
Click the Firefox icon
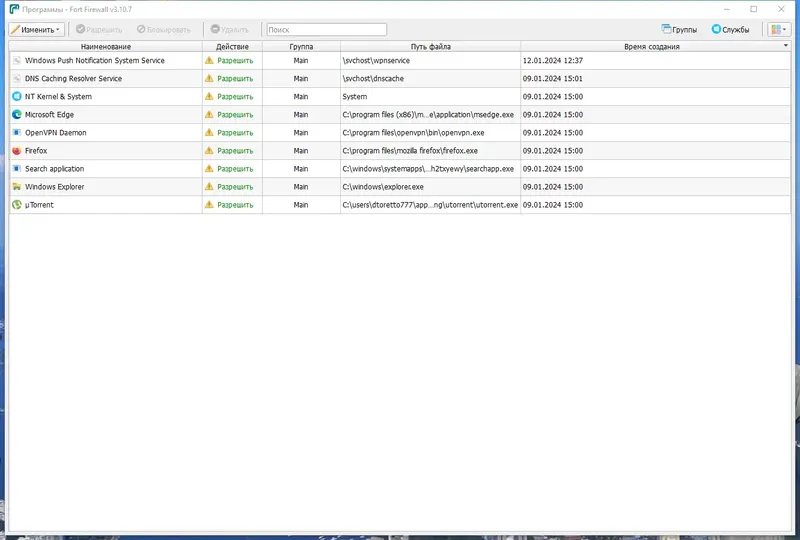click(17, 151)
